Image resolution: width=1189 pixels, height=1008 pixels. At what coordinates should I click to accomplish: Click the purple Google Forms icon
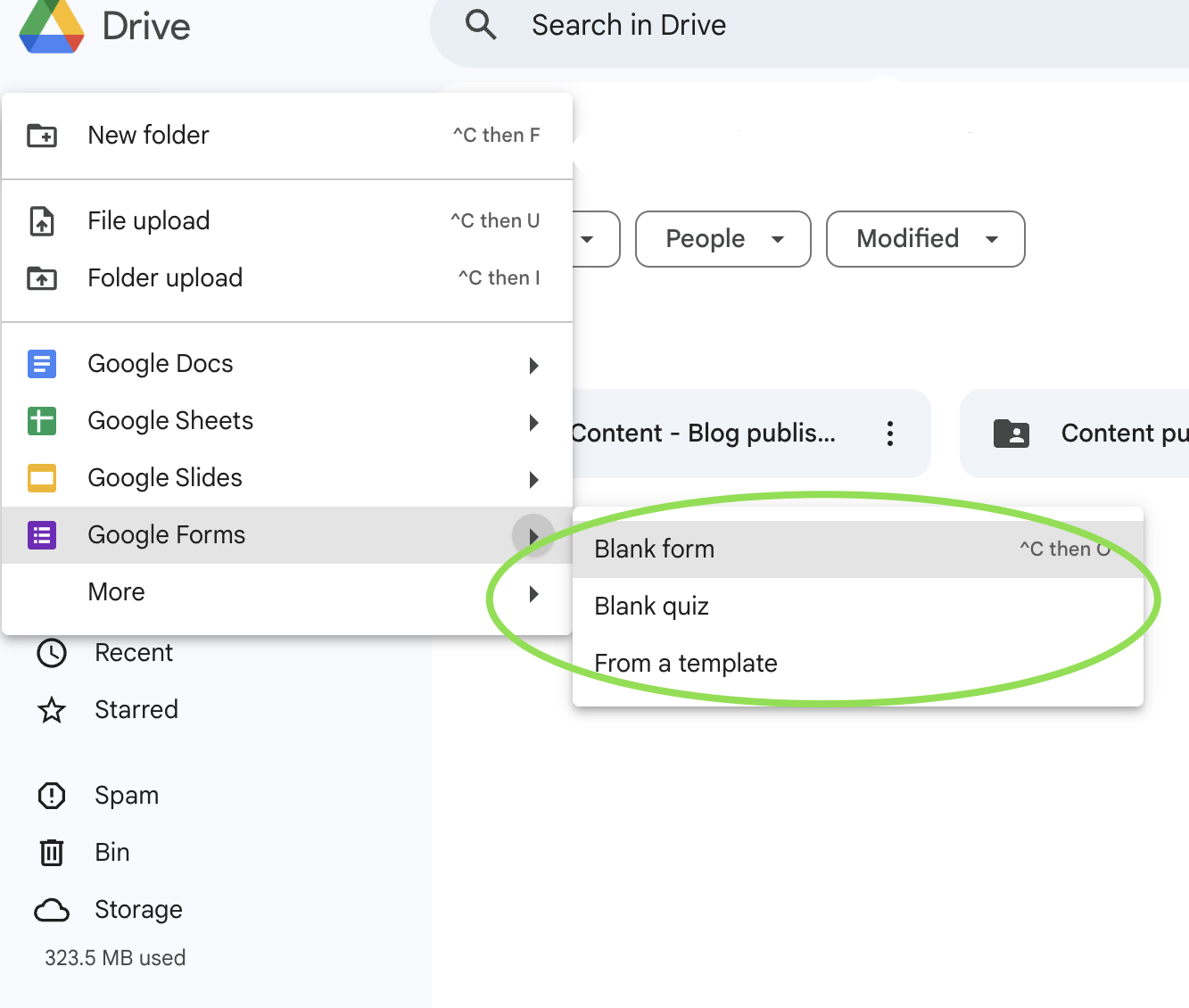(x=42, y=535)
